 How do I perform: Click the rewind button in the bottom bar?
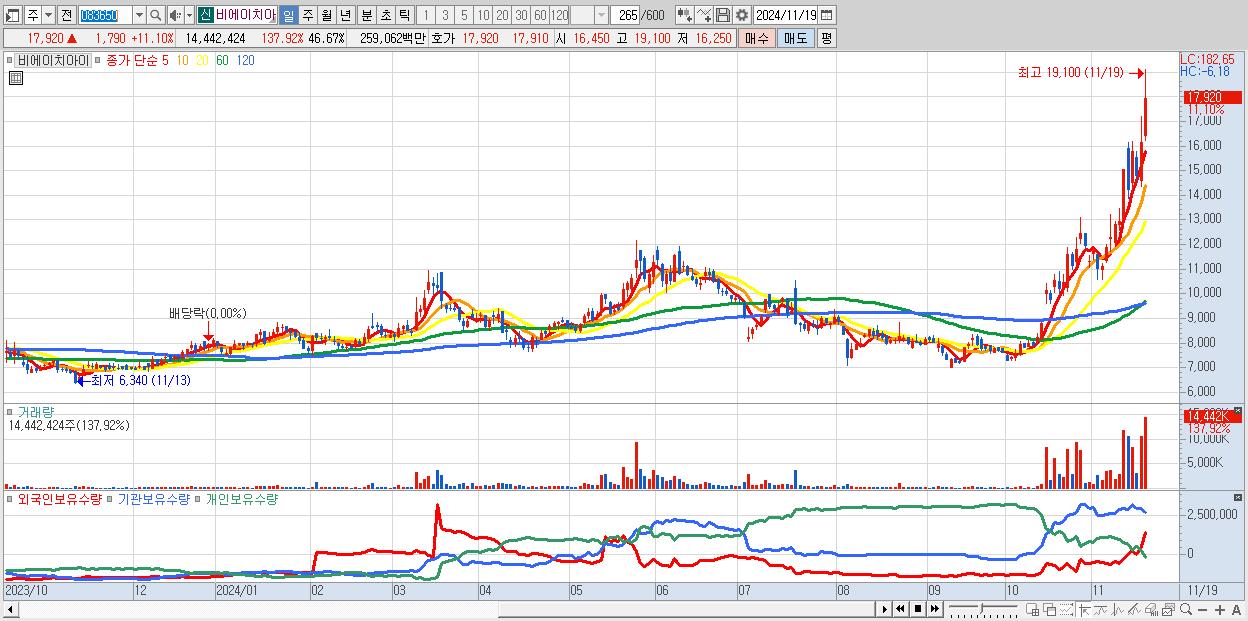point(900,609)
